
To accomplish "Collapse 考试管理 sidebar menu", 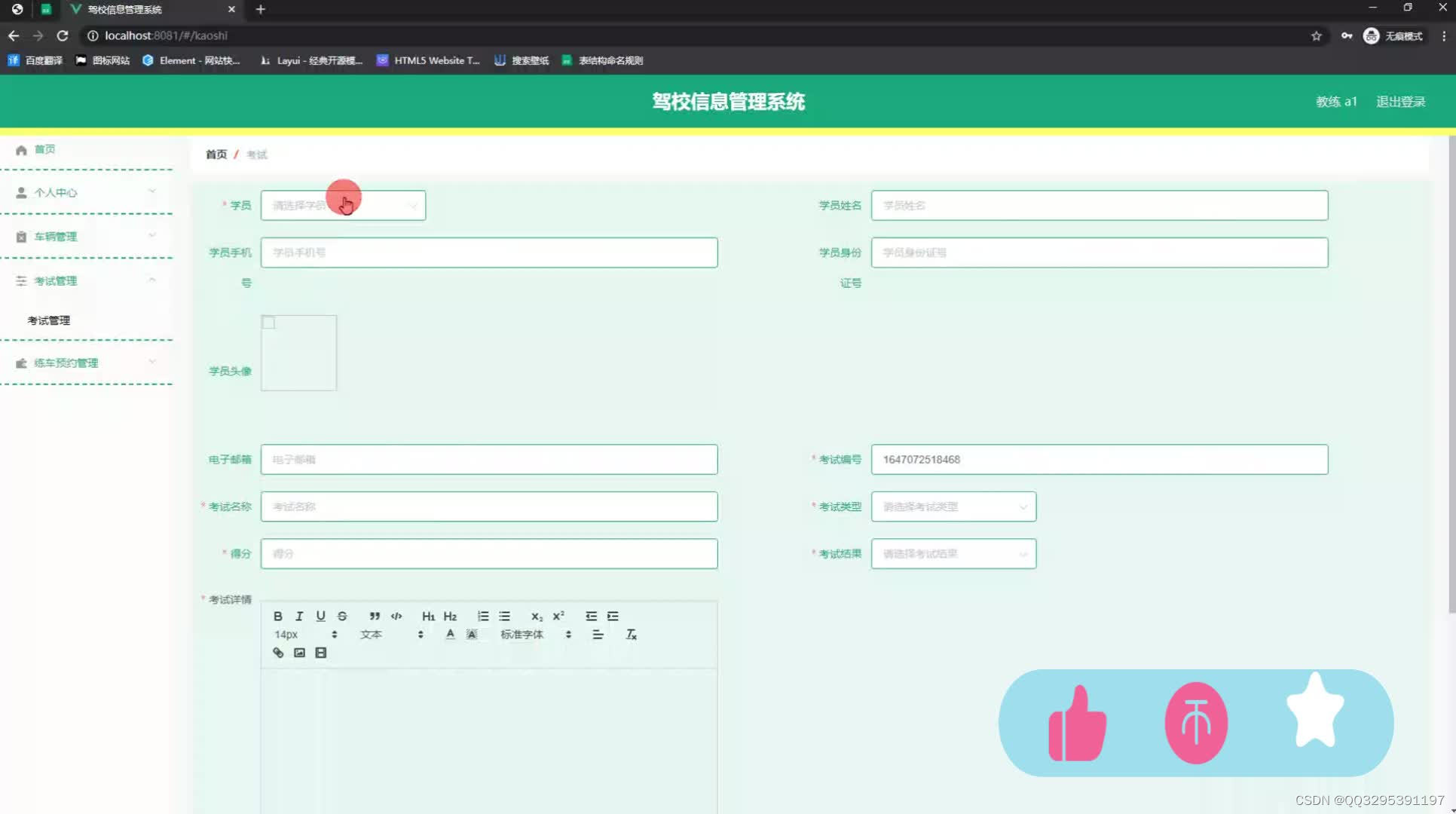I will (x=87, y=280).
